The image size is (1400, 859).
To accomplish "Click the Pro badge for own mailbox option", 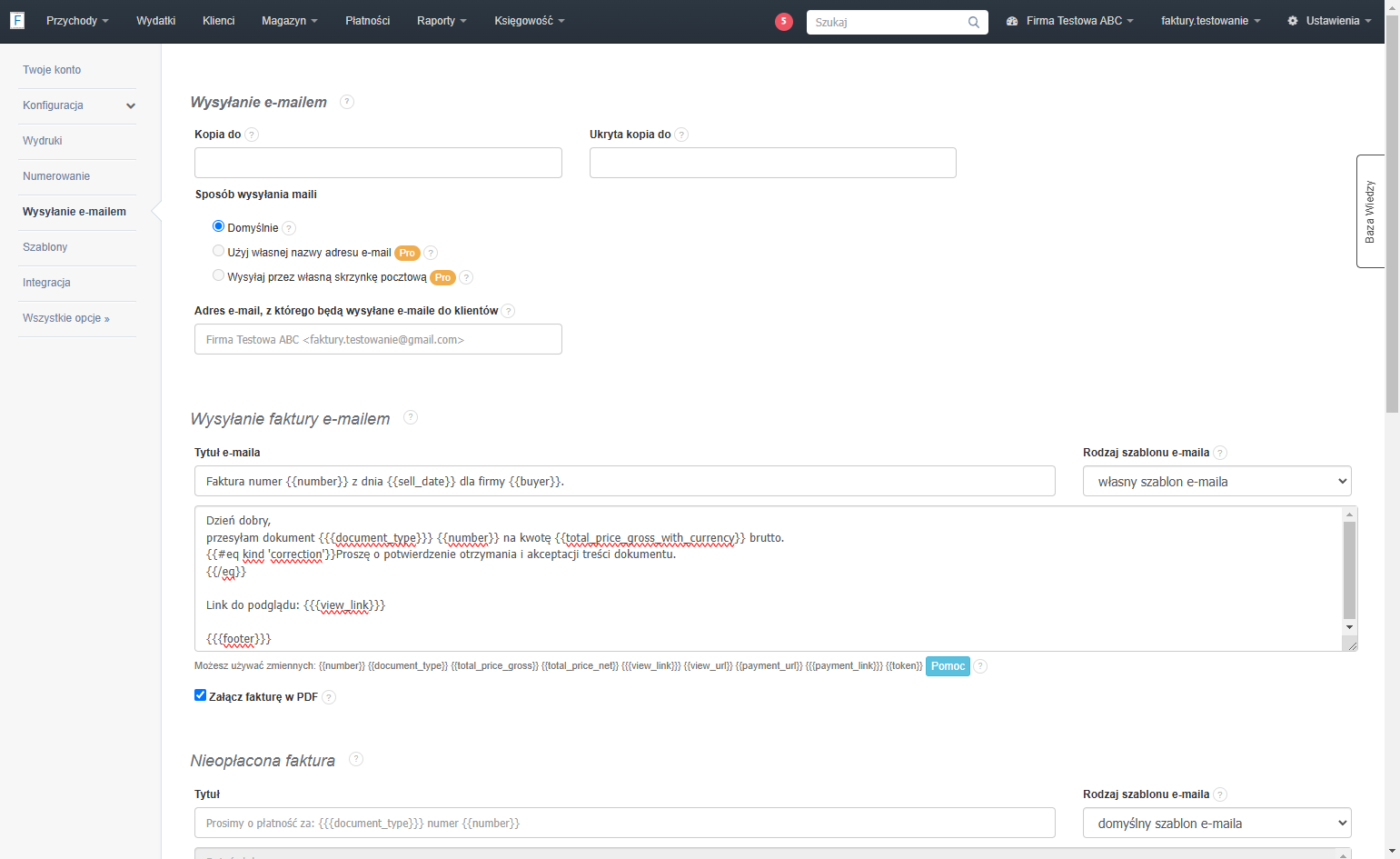I will tap(442, 277).
